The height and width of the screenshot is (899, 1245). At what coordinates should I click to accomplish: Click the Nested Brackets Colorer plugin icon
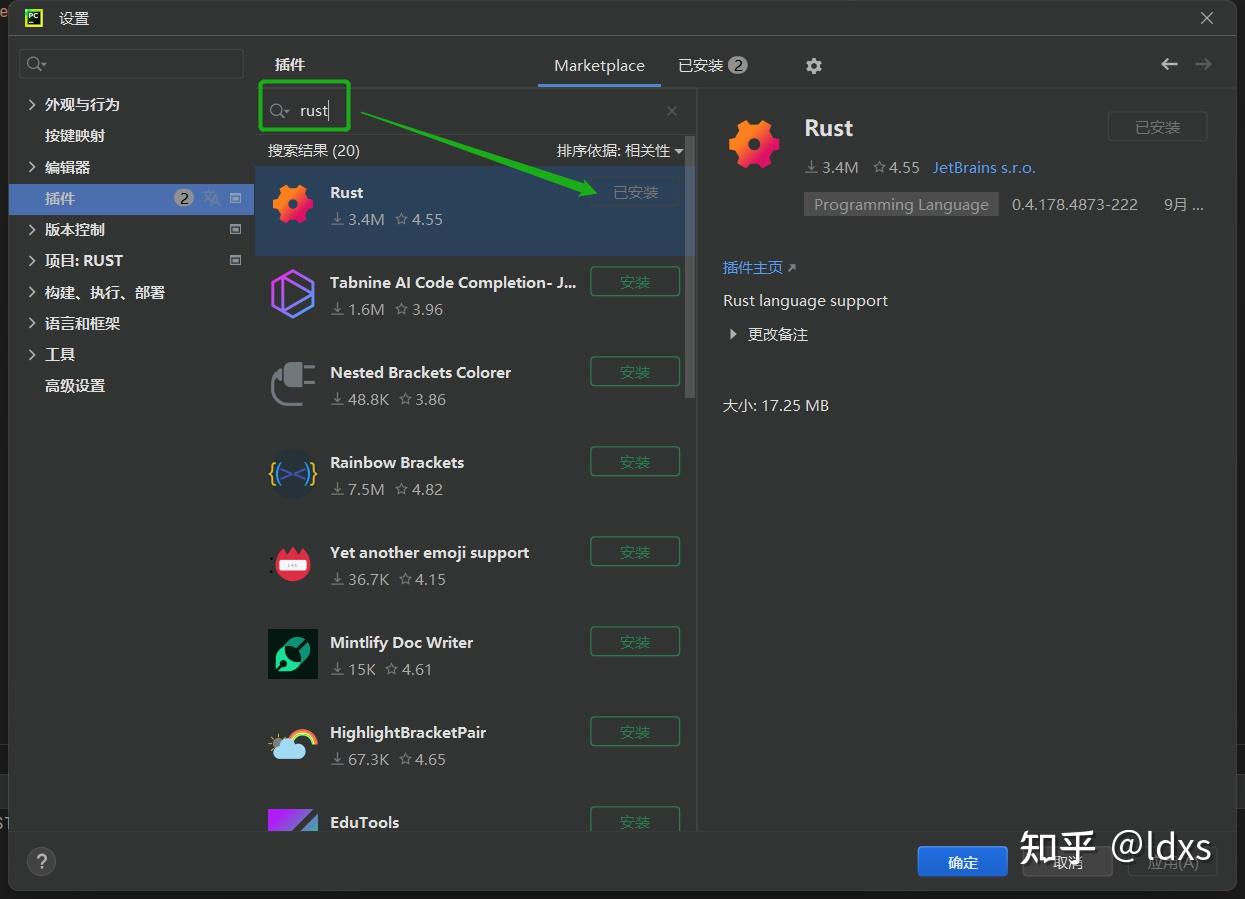[292, 383]
